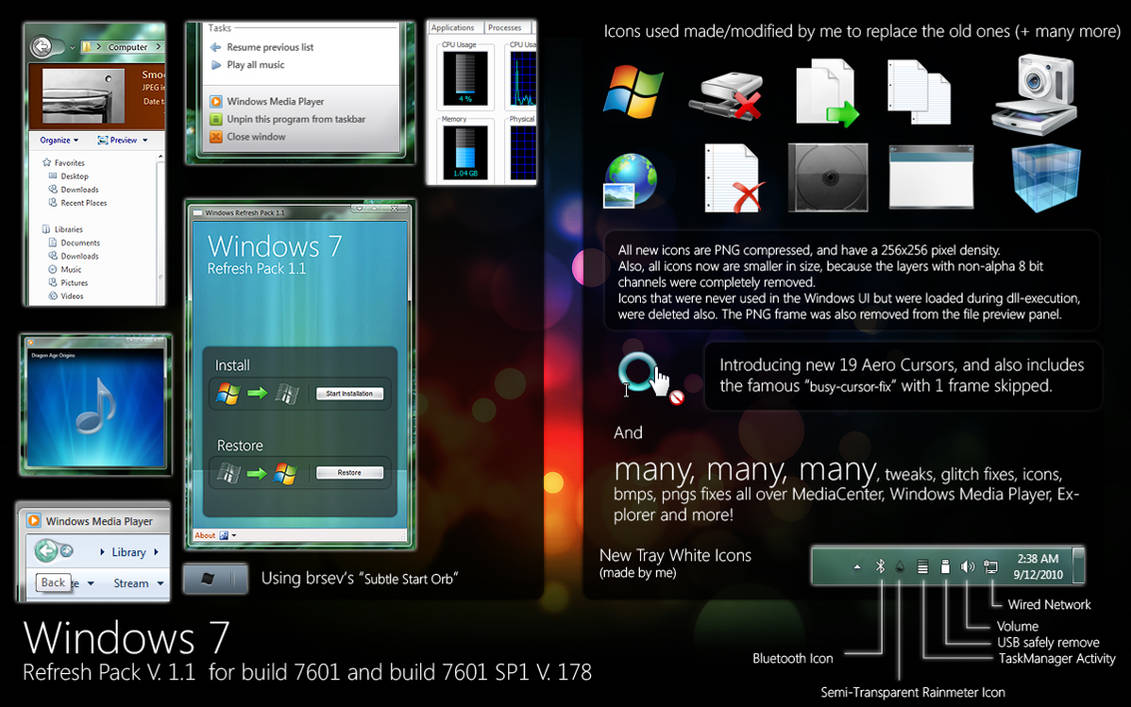Viewport: 1131px width, 707px height.
Task: Switch to the Processes tab in Task Manager
Action: tap(506, 28)
